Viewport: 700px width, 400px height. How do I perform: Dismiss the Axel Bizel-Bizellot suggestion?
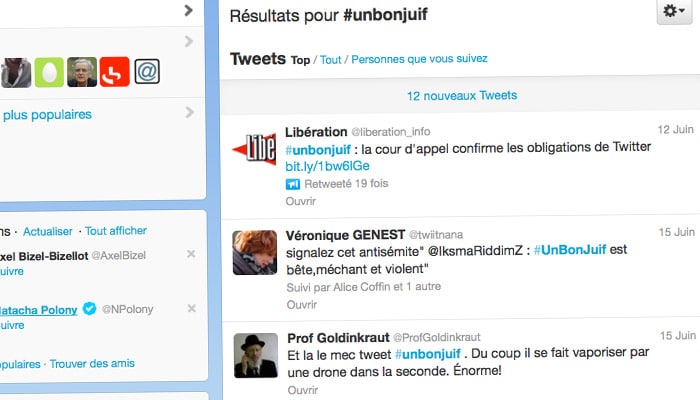(191, 254)
